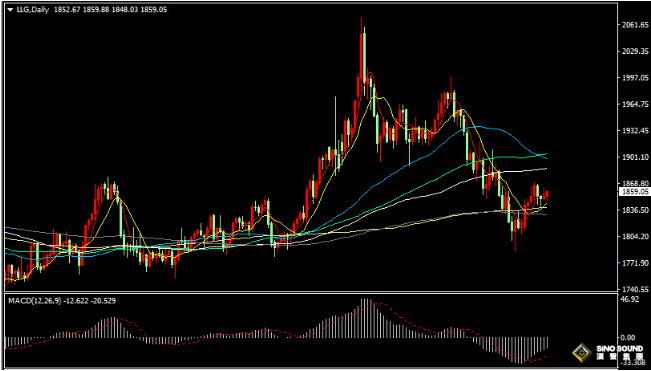Click the 0.00 MACD scale label
The image size is (651, 371).
(x=627, y=337)
